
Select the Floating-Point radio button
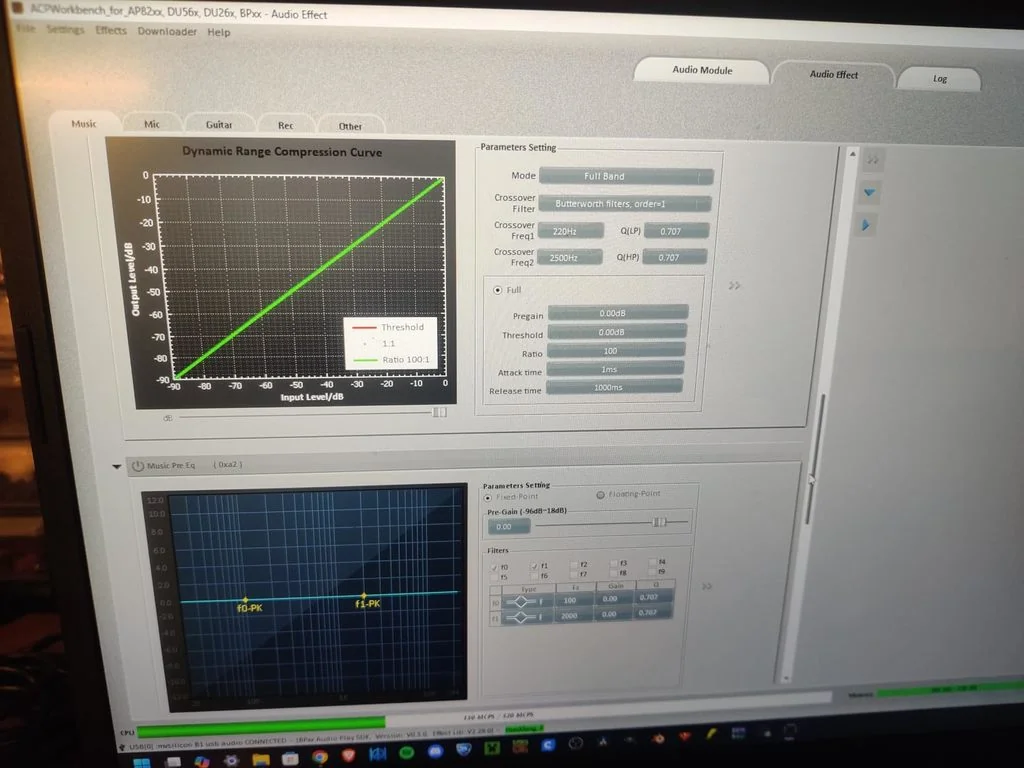601,495
